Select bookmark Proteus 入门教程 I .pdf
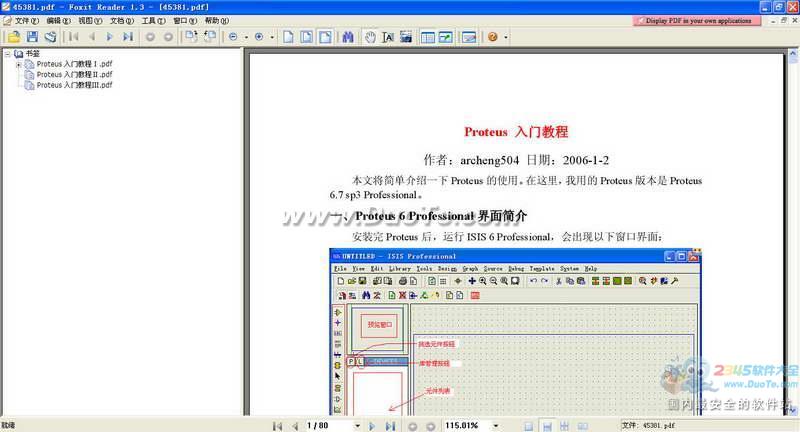Screen dimensions: 800x432 74,64
